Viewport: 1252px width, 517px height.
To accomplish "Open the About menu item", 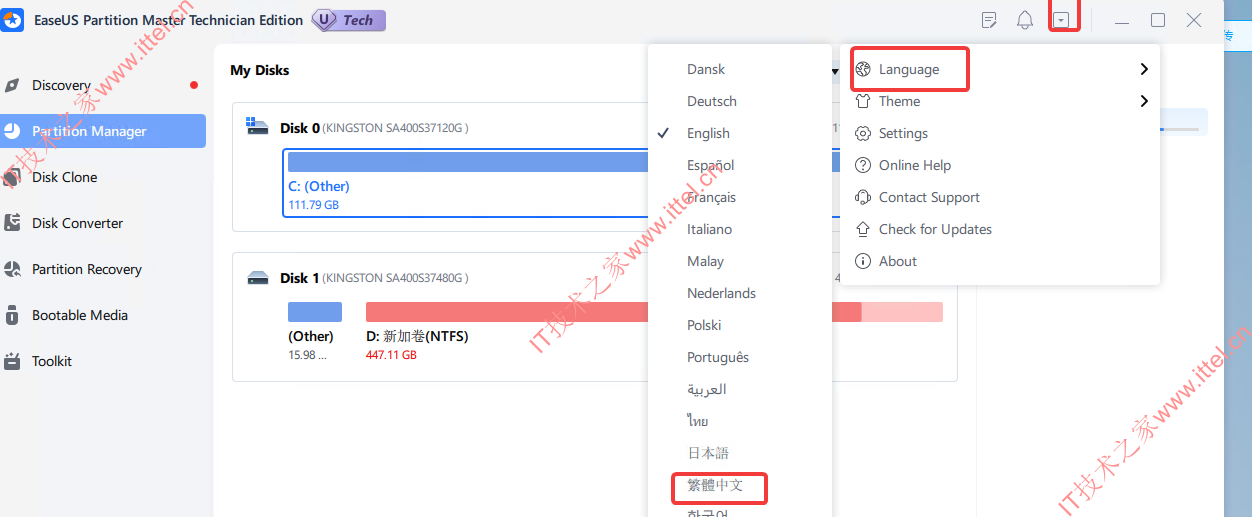I will pyautogui.click(x=1000, y=261).
